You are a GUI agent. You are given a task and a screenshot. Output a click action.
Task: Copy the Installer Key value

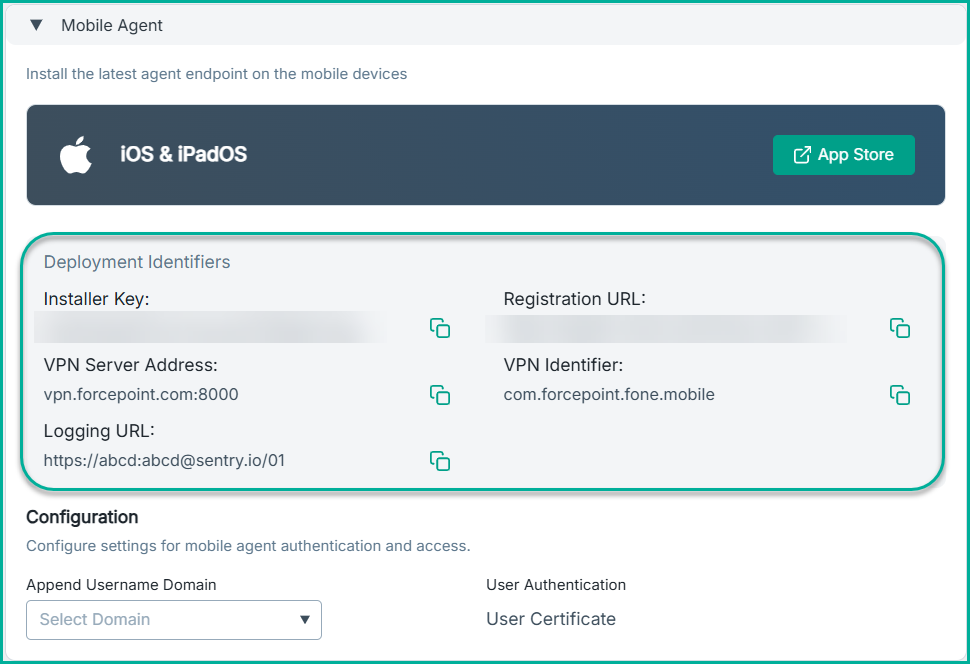pyautogui.click(x=440, y=328)
